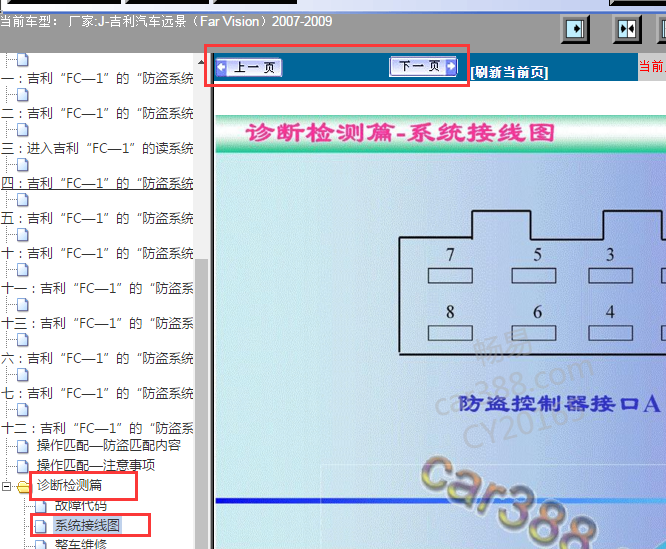The image size is (666, 549).
Task: Open tree entry starting with 十二：吉利
Action: [97, 428]
